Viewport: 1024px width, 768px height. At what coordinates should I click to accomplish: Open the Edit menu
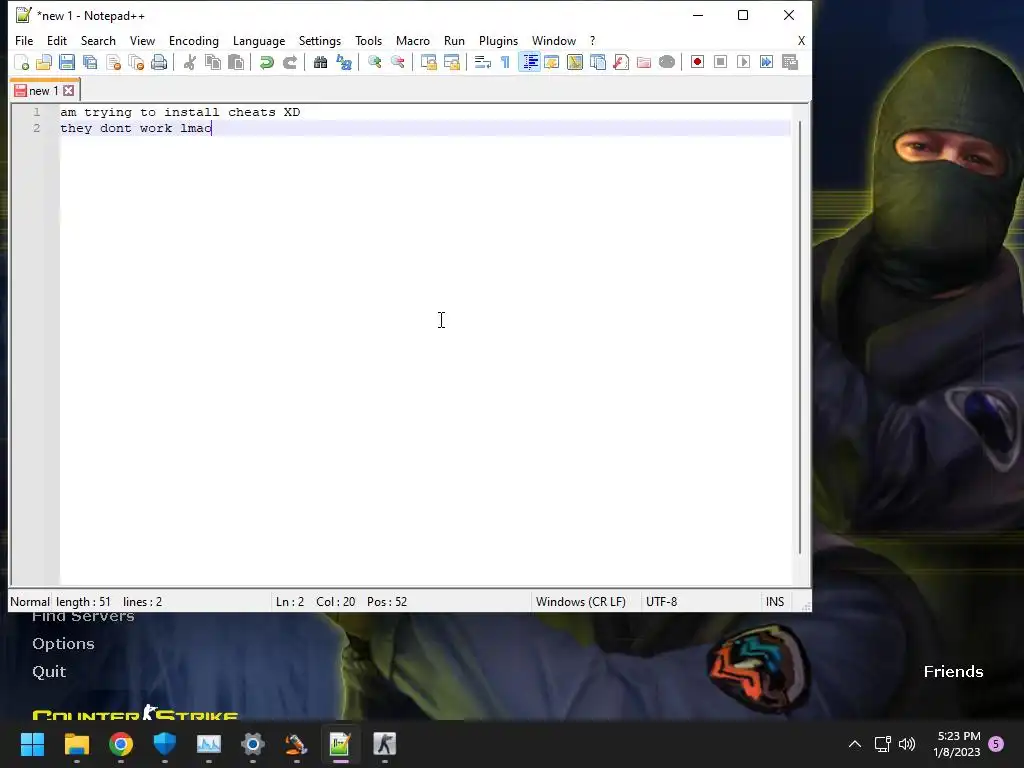57,40
